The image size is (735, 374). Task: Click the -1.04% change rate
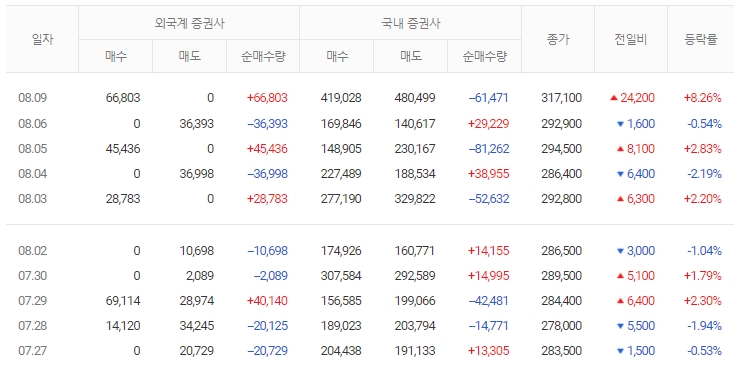pyautogui.click(x=704, y=251)
